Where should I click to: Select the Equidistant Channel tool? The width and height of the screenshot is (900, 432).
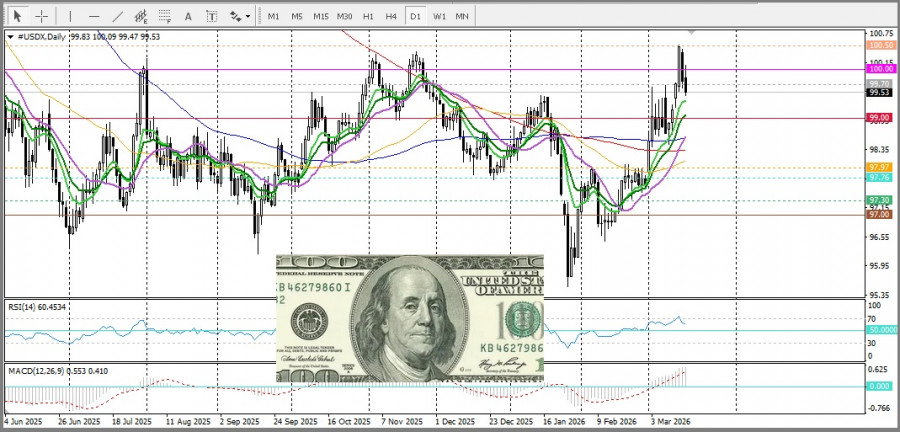pos(141,16)
